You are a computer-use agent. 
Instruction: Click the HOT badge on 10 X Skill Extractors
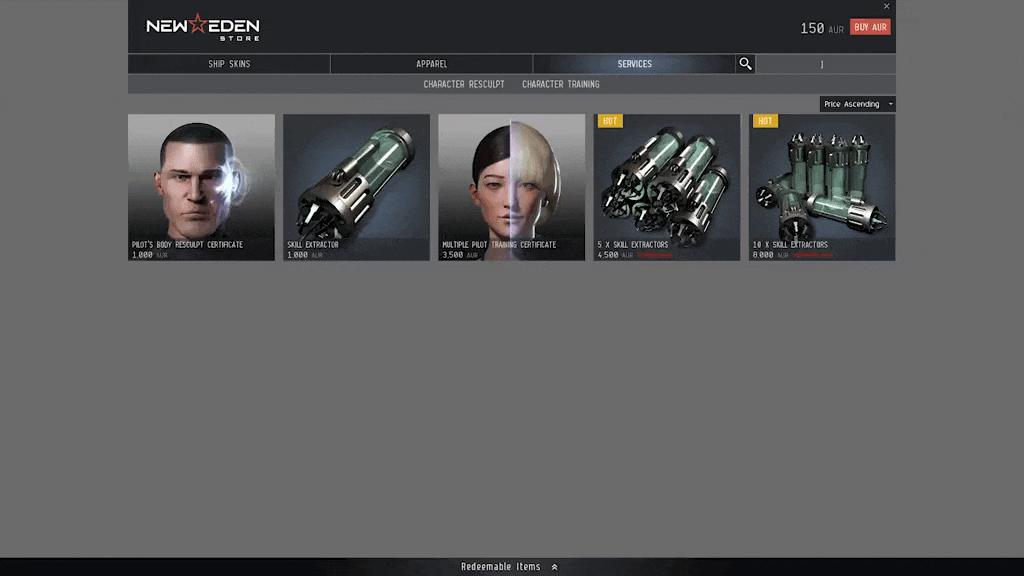pyautogui.click(x=764, y=121)
